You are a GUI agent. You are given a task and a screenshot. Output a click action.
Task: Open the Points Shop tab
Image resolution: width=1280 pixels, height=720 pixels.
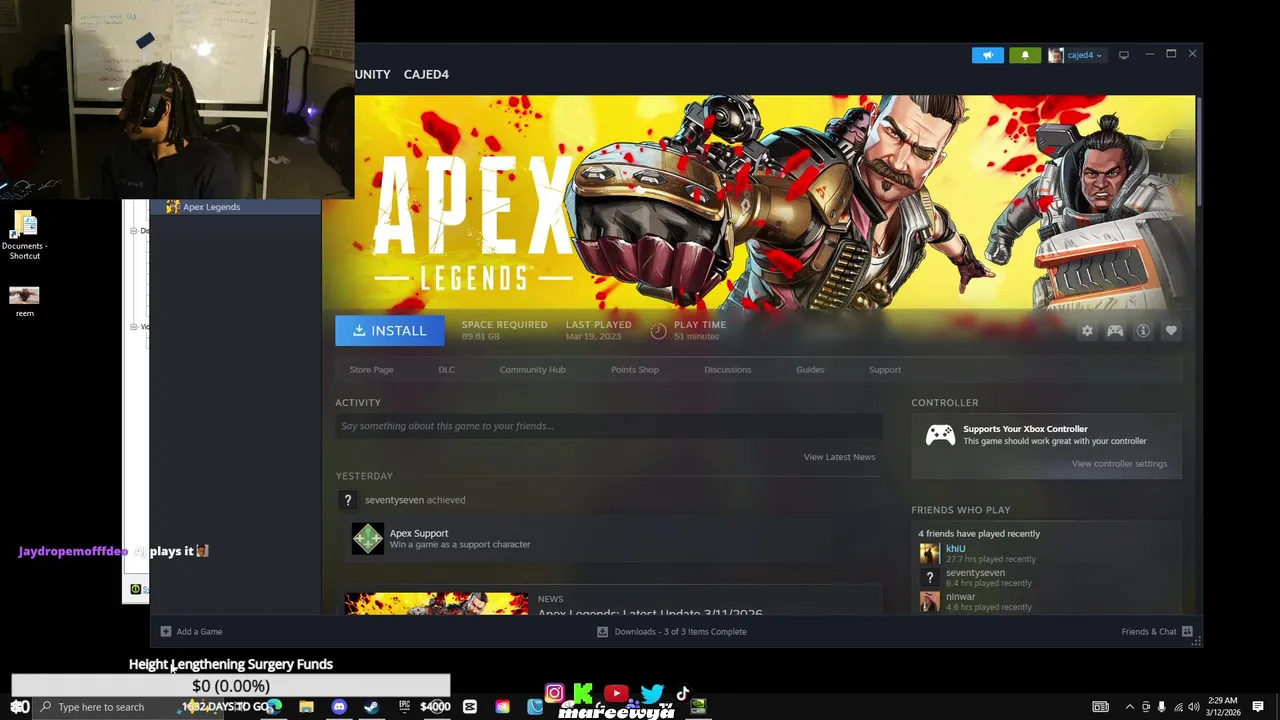coord(635,370)
